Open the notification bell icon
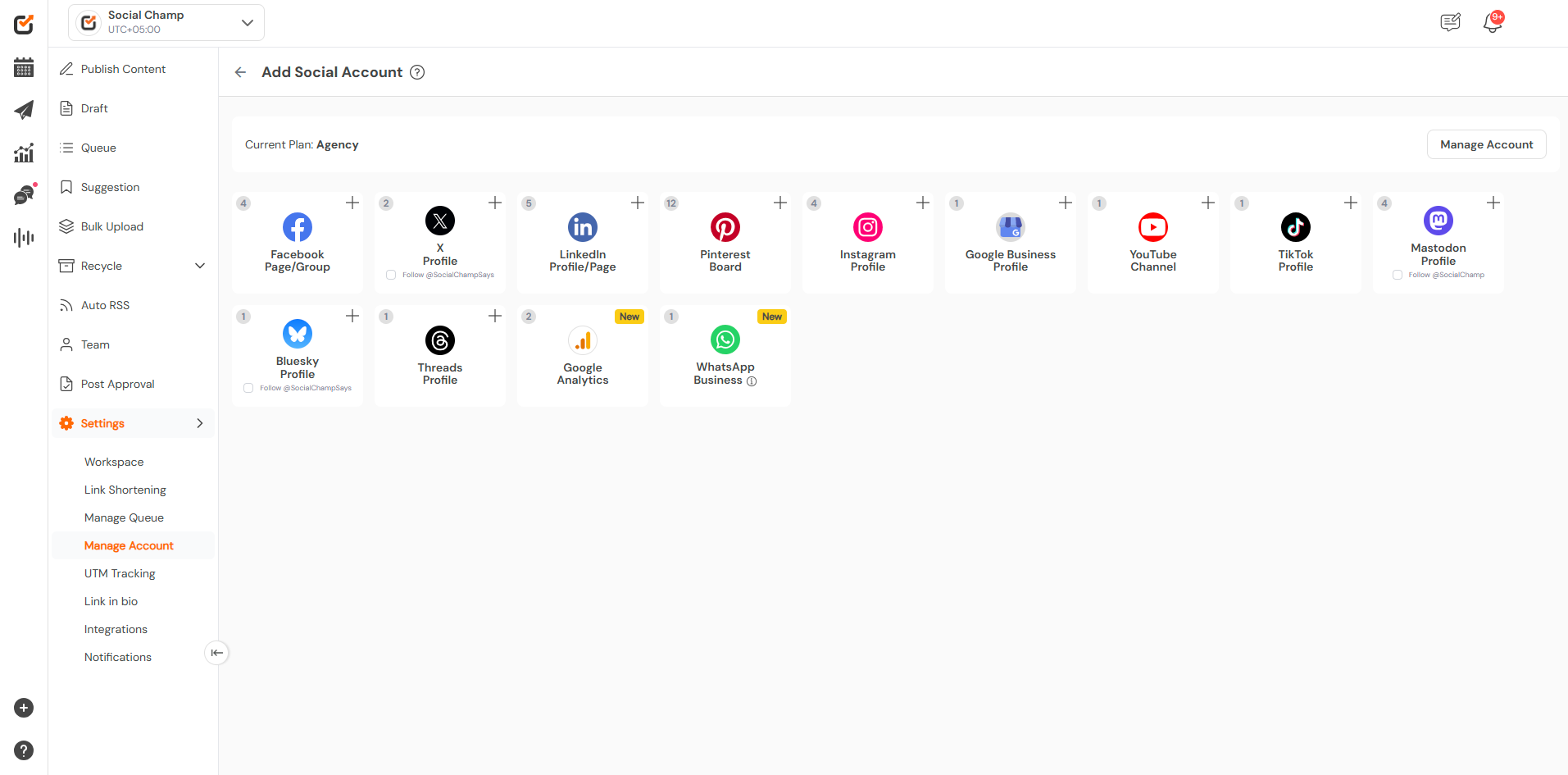 pos(1493,23)
